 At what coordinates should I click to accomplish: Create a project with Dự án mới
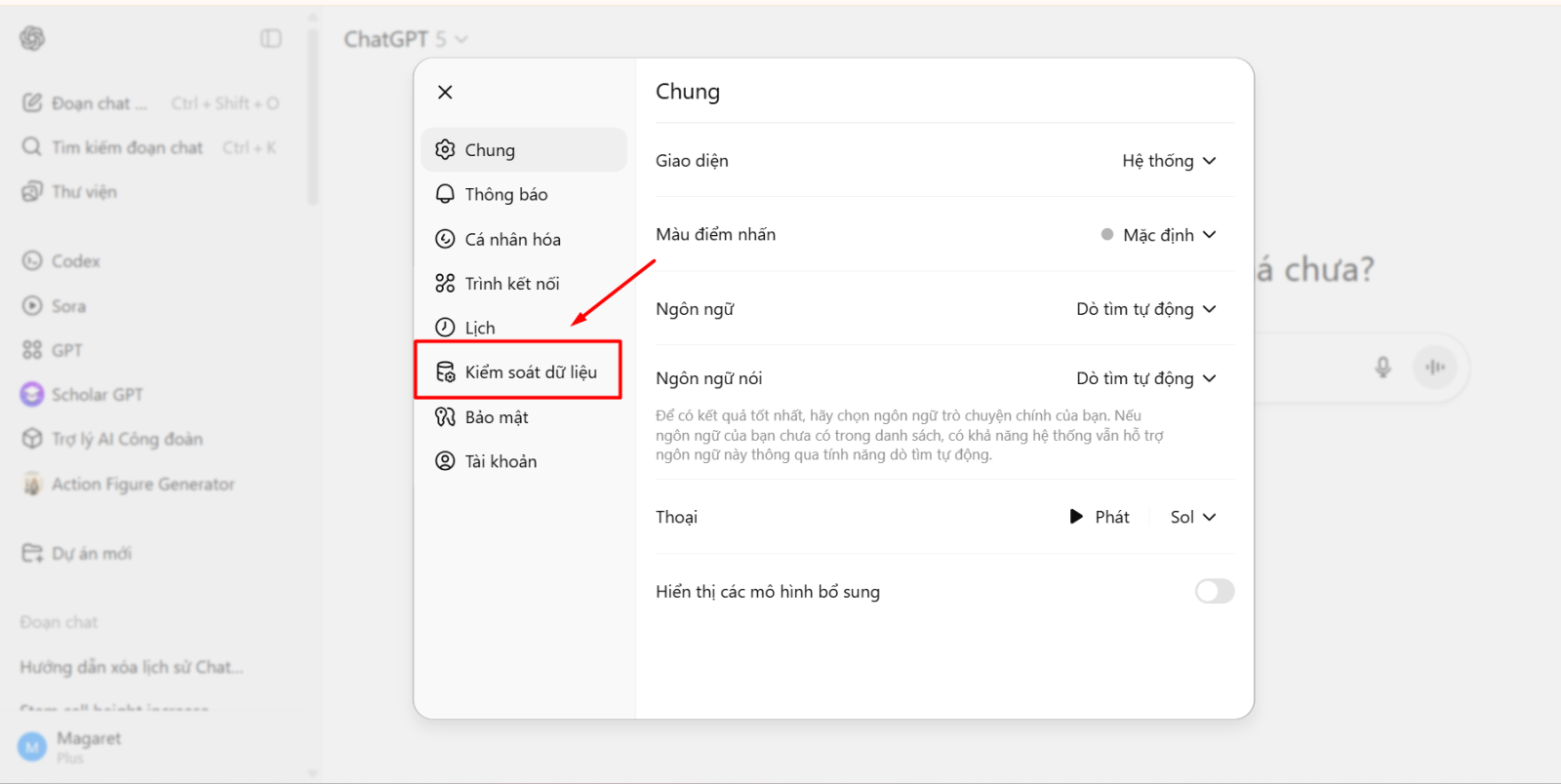(x=151, y=554)
